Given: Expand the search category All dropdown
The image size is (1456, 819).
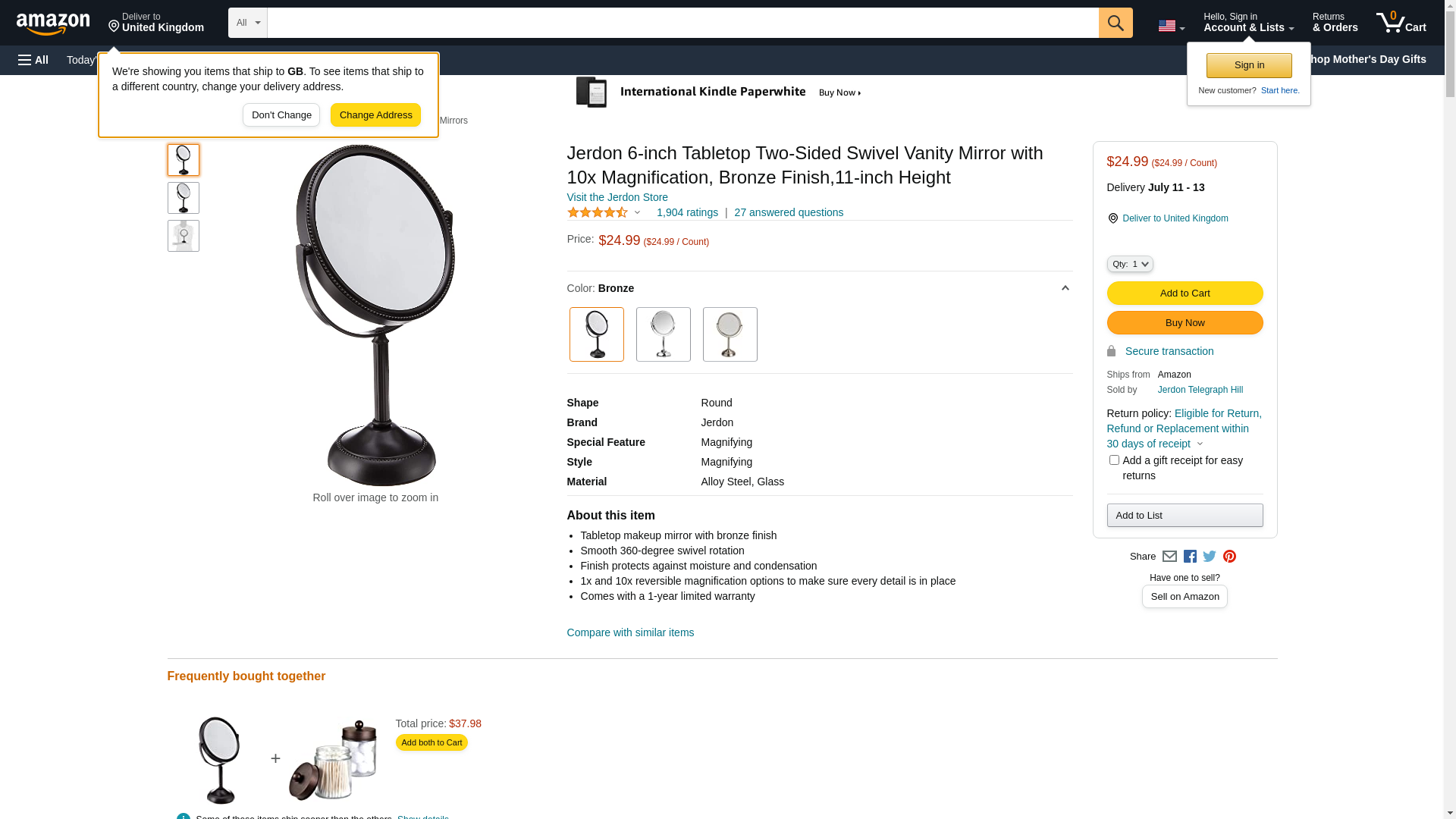Looking at the screenshot, I should tap(248, 23).
